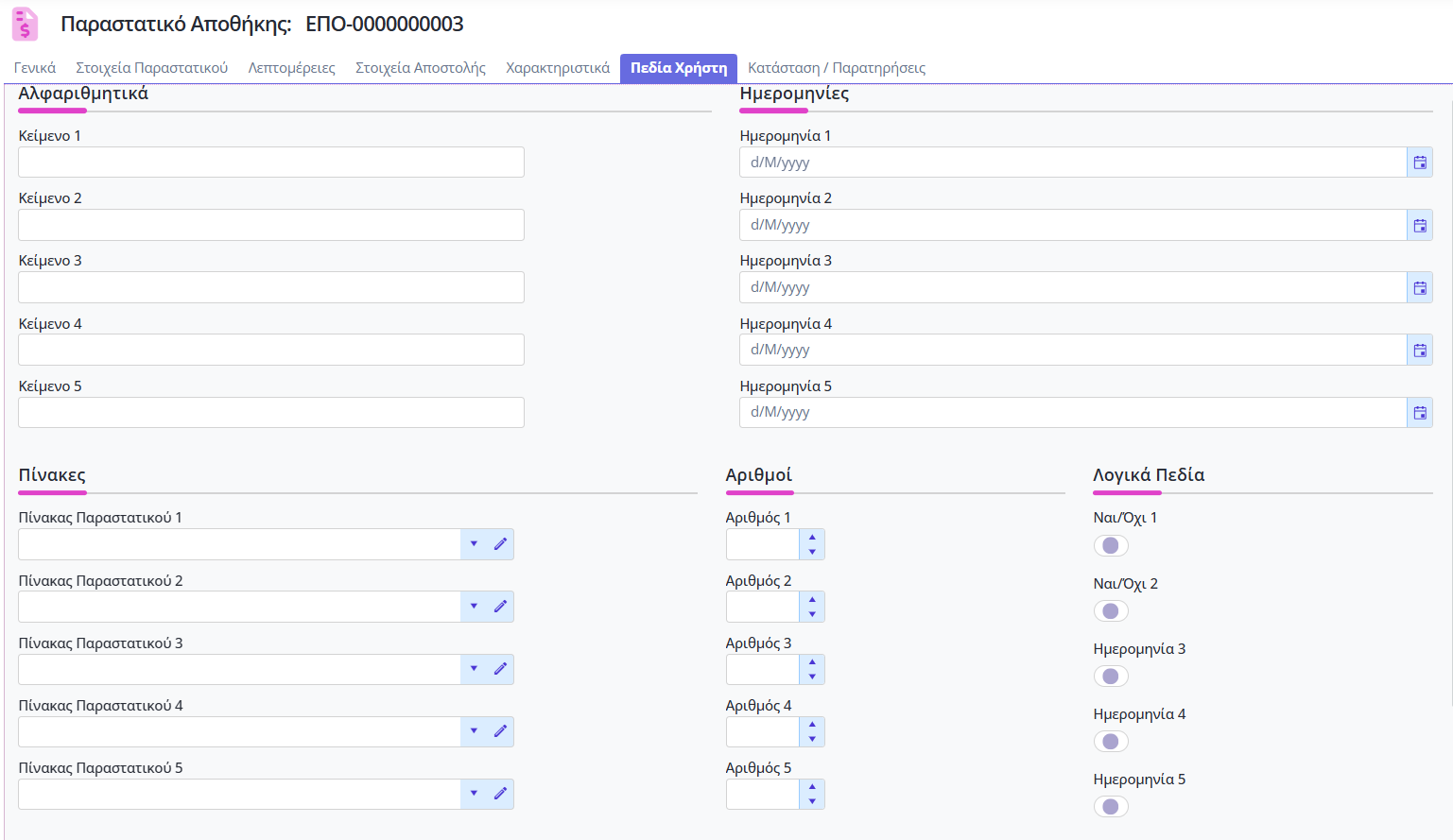Enable the Ναι/Όχι 2 switch
Screen dimensions: 1453x840
tap(1110, 611)
